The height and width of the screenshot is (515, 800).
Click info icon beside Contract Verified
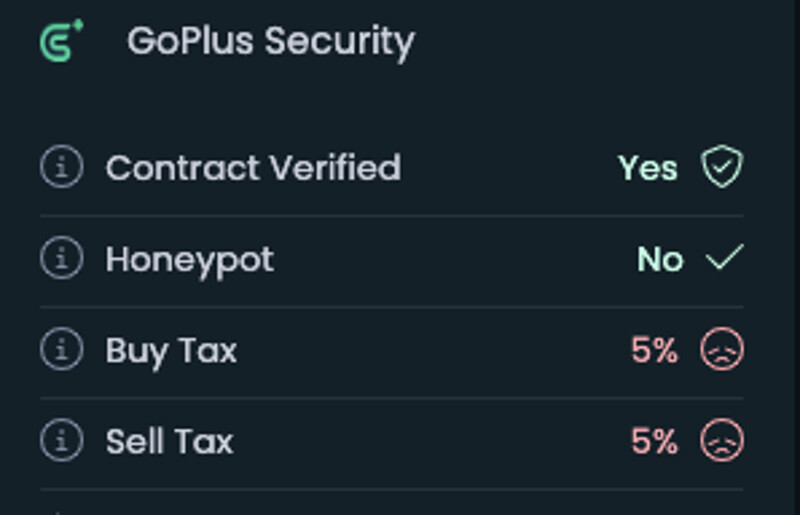click(61, 167)
